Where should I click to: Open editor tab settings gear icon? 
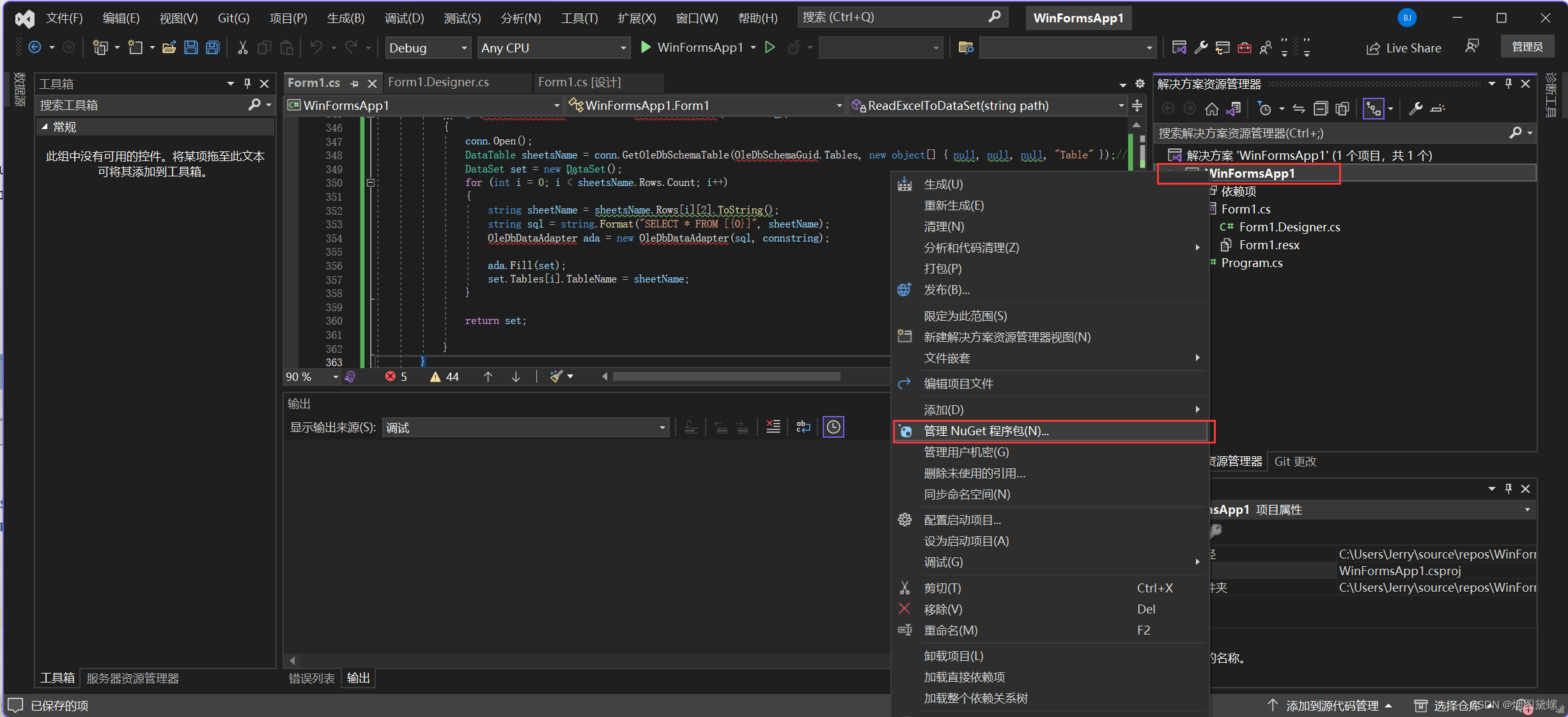[1140, 84]
